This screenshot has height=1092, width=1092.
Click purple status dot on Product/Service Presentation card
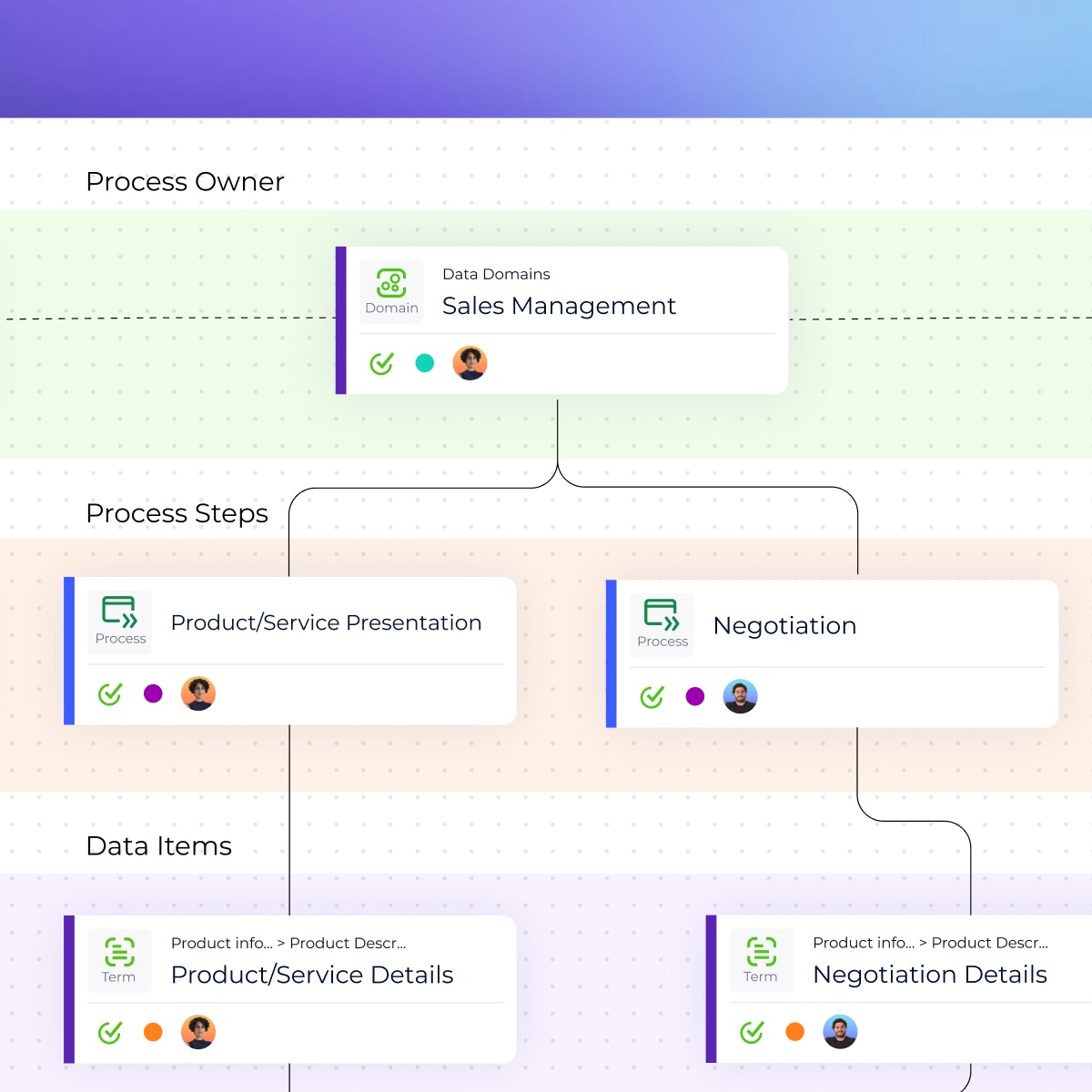tap(153, 693)
